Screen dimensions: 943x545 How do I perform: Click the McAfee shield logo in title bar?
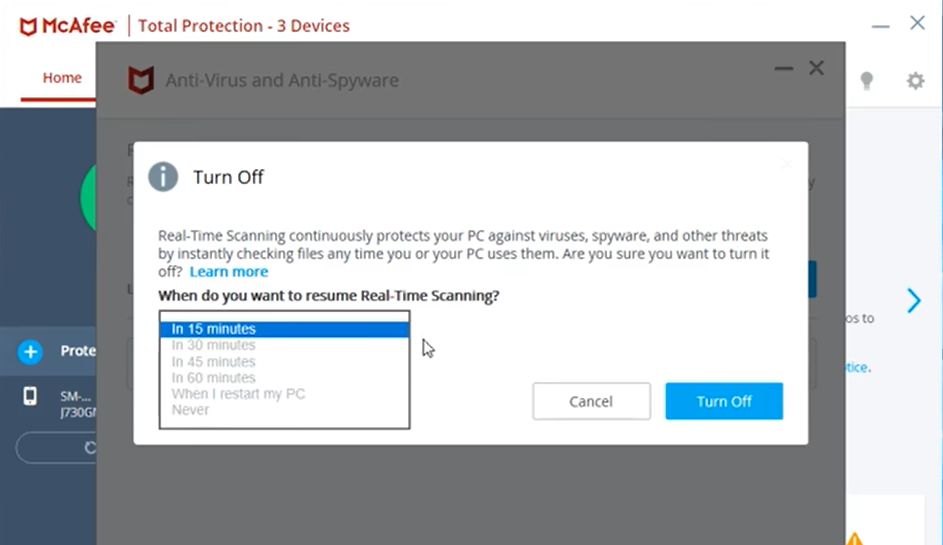29,25
